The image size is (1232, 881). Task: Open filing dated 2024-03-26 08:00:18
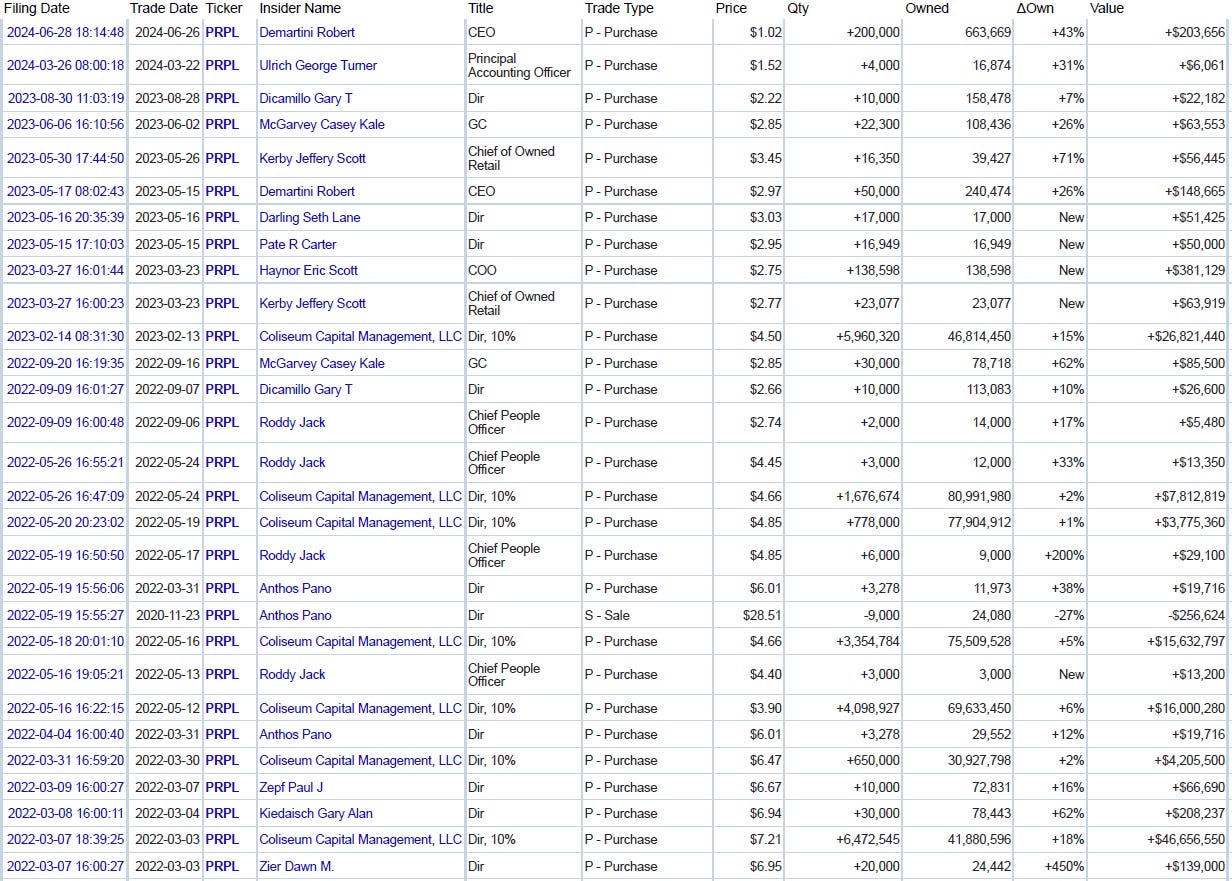coord(66,65)
